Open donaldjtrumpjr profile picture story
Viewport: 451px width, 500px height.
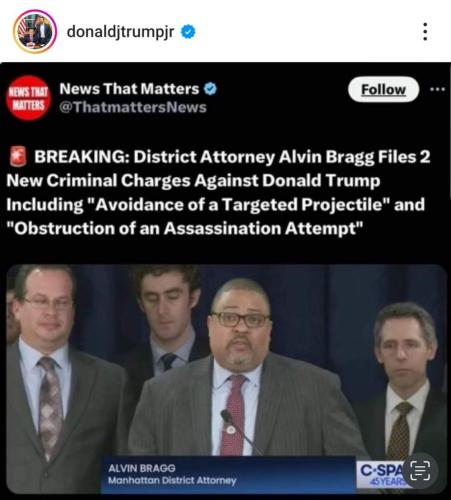(35, 32)
